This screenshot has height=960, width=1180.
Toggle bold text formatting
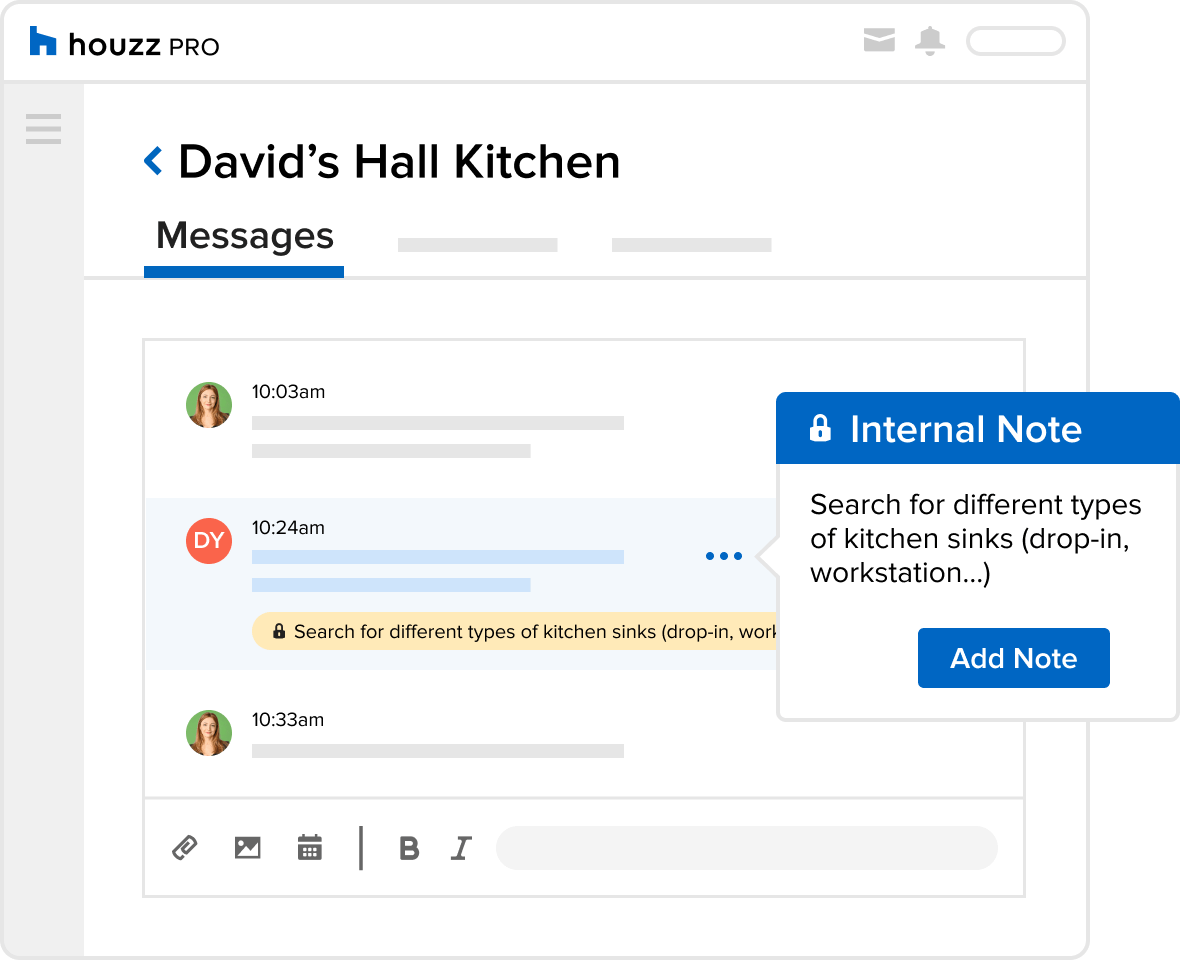click(x=408, y=848)
